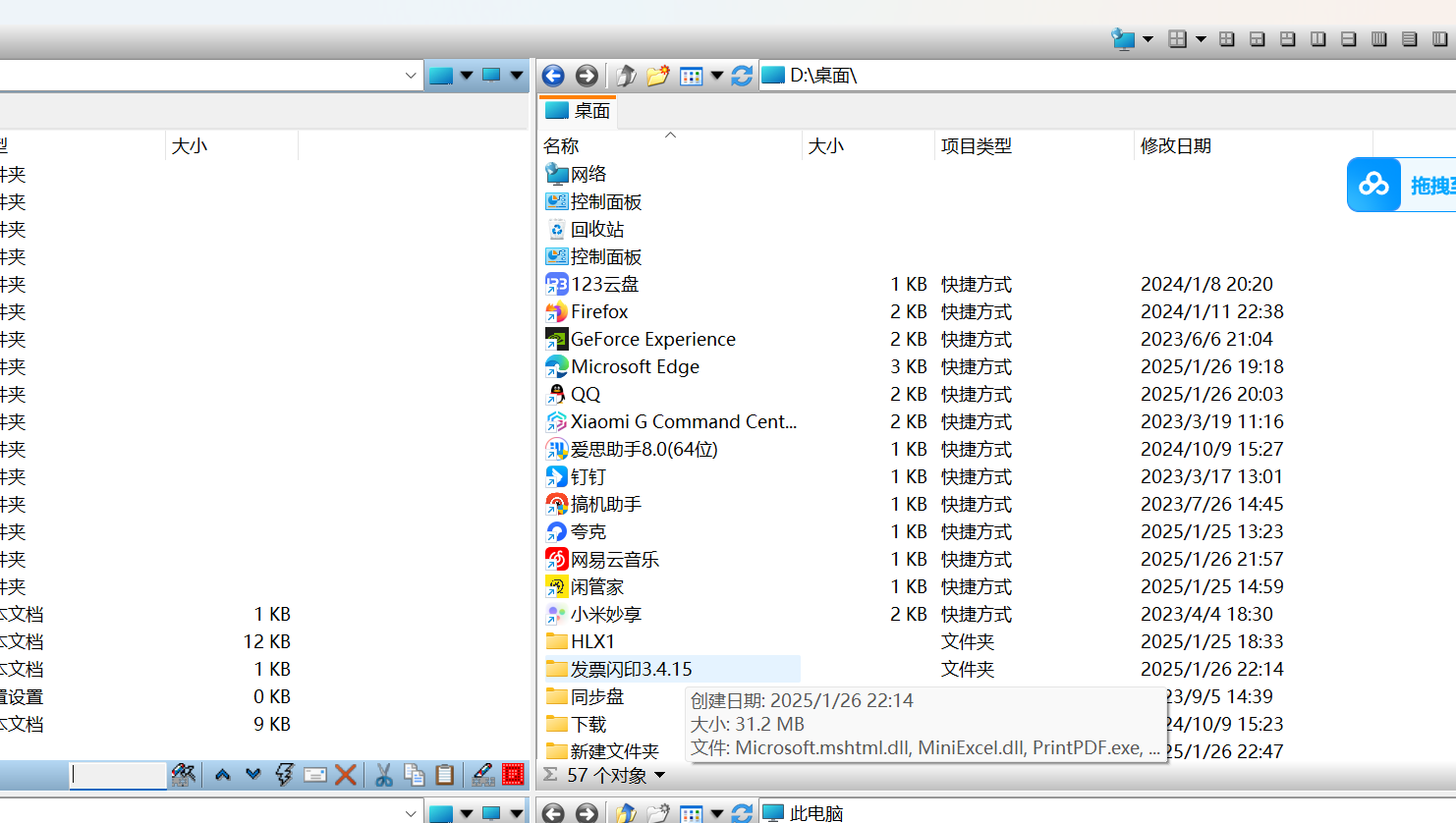Go up one folder level in D:\桌面 pane
Screen dimensions: 1456x823
tap(626, 76)
